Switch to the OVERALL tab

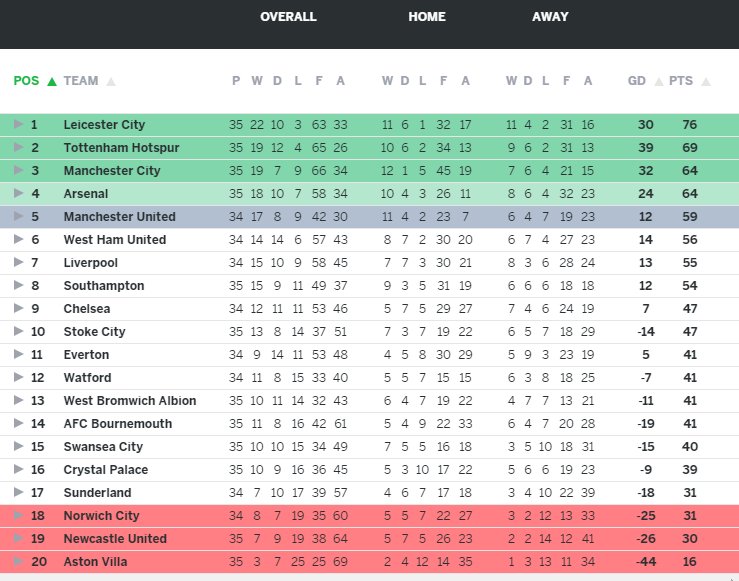pos(288,17)
